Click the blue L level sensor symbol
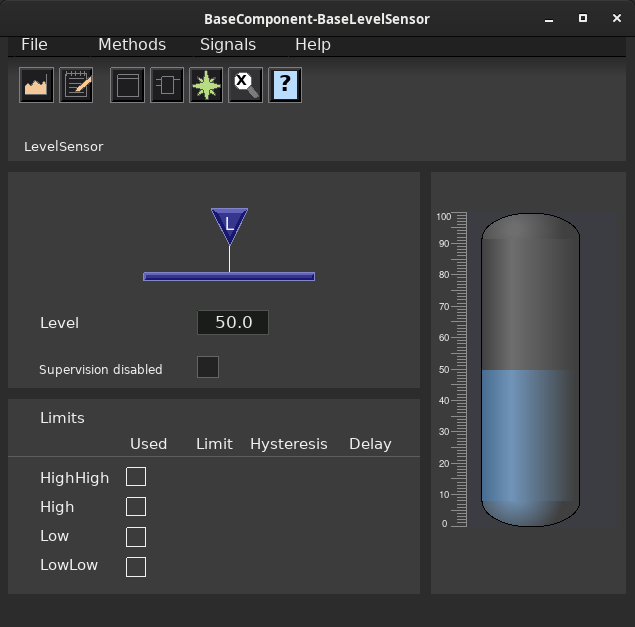 pyautogui.click(x=229, y=226)
